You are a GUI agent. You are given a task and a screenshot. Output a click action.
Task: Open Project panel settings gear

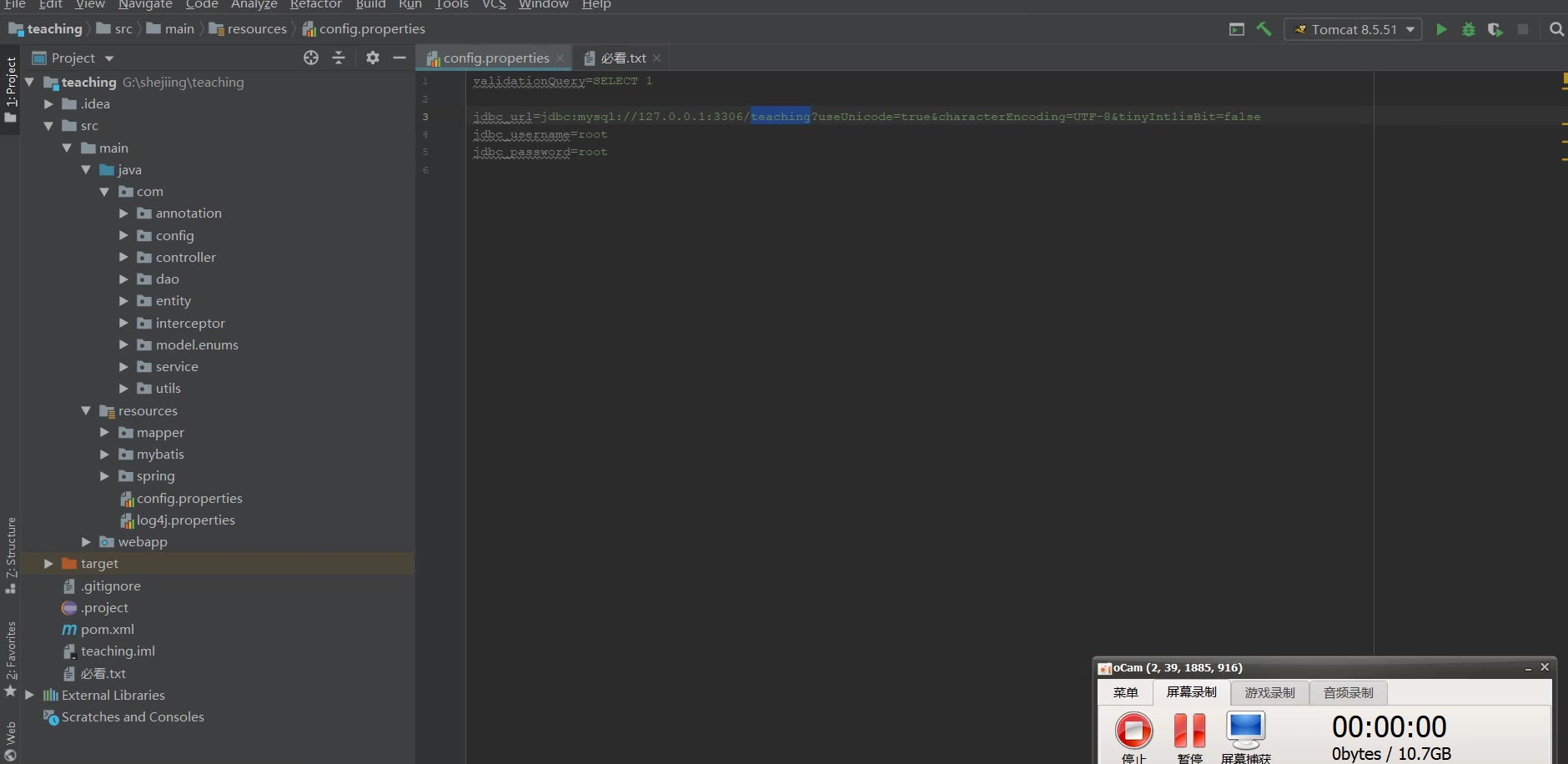(x=372, y=58)
